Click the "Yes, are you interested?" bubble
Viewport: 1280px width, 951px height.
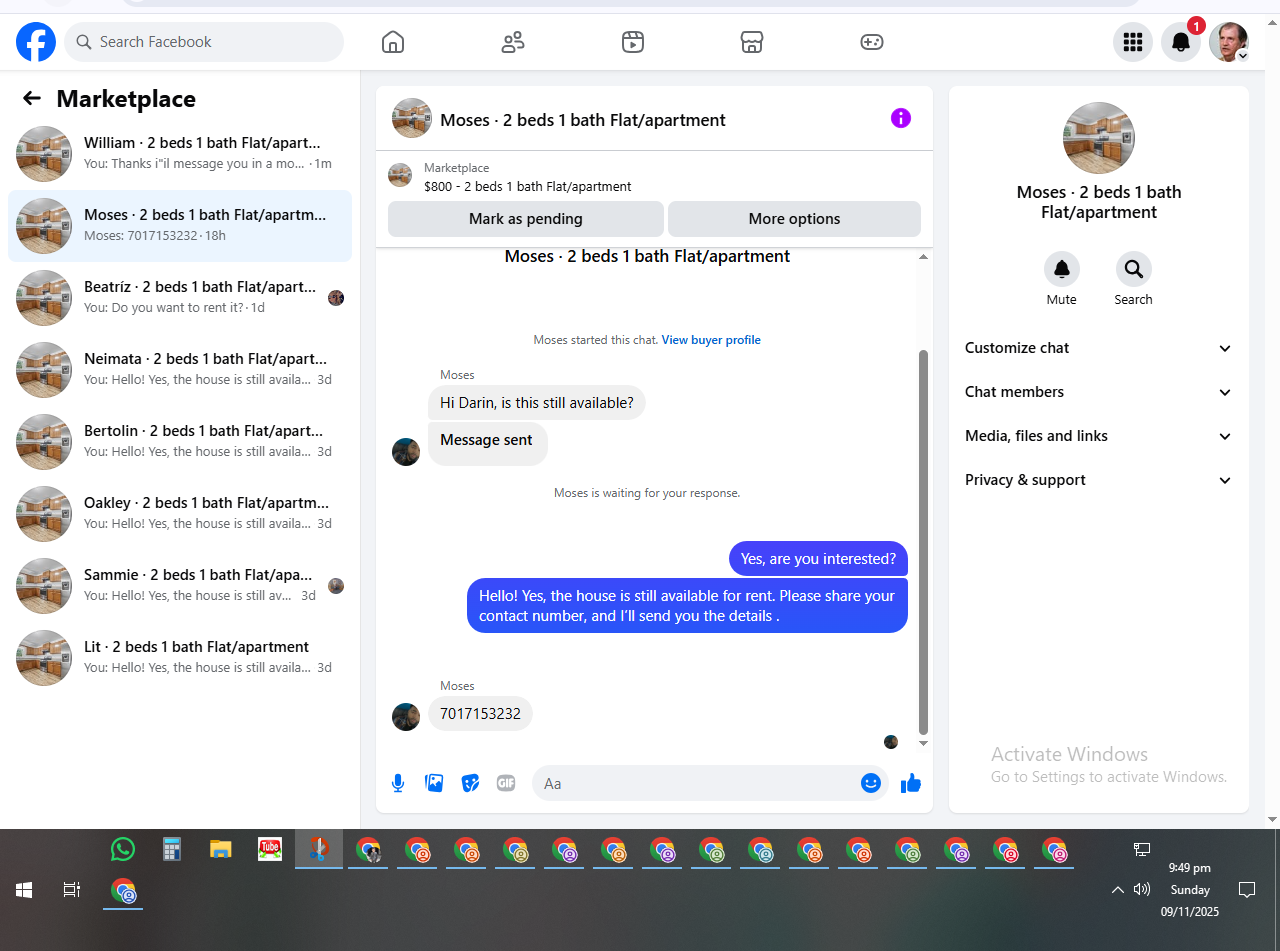(818, 559)
